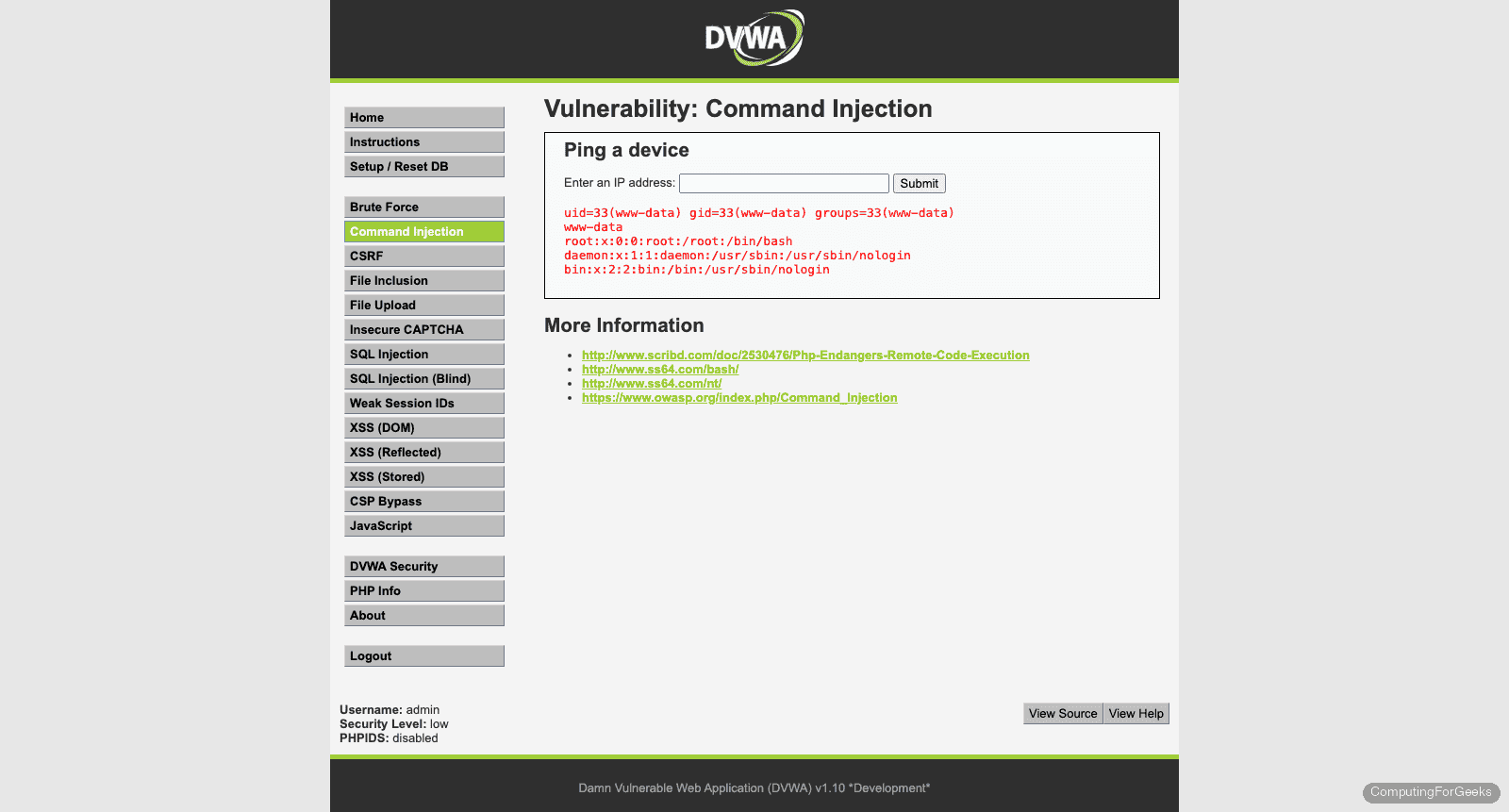Select the Brute Force vulnerability
1509x812 pixels.
pyautogui.click(x=424, y=207)
